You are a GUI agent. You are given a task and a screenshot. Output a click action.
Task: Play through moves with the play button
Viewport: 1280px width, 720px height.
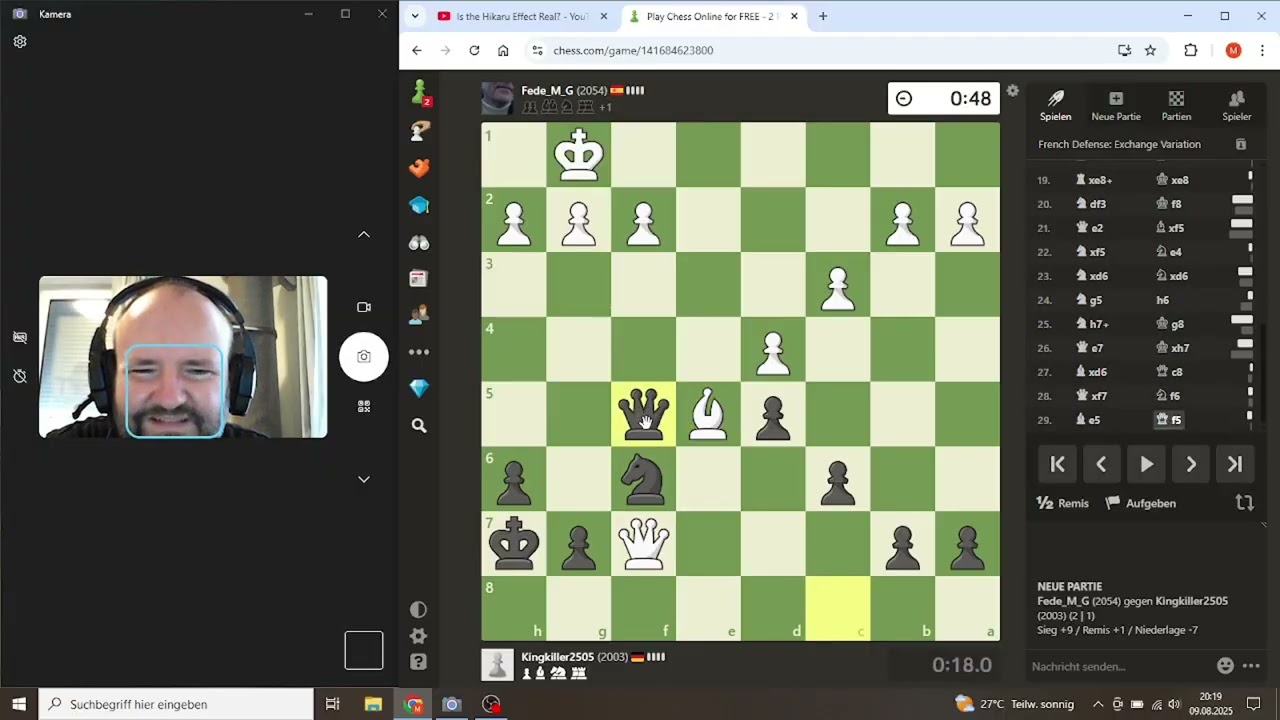(1146, 464)
